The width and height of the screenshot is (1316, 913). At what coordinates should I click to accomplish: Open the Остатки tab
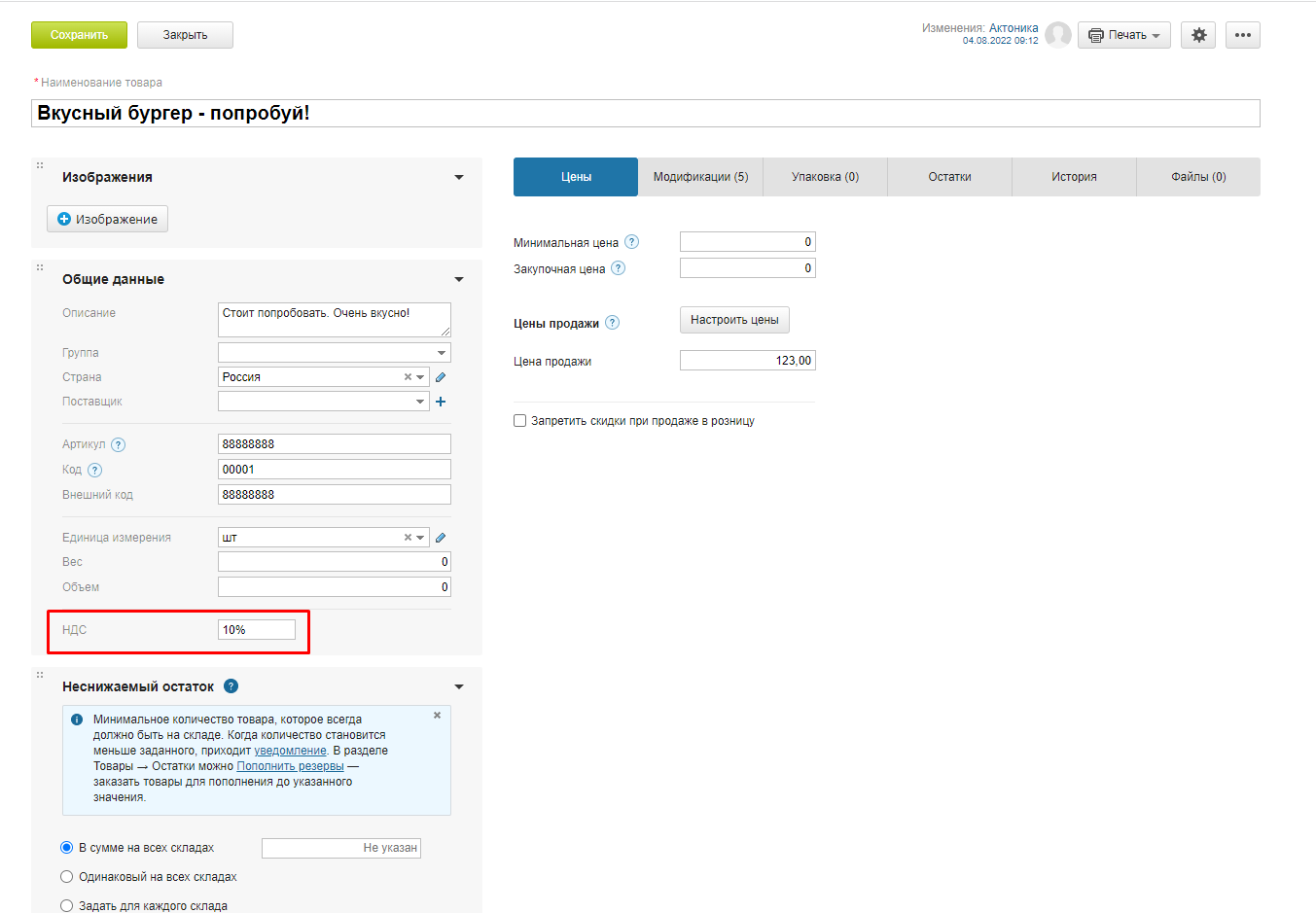point(949,177)
